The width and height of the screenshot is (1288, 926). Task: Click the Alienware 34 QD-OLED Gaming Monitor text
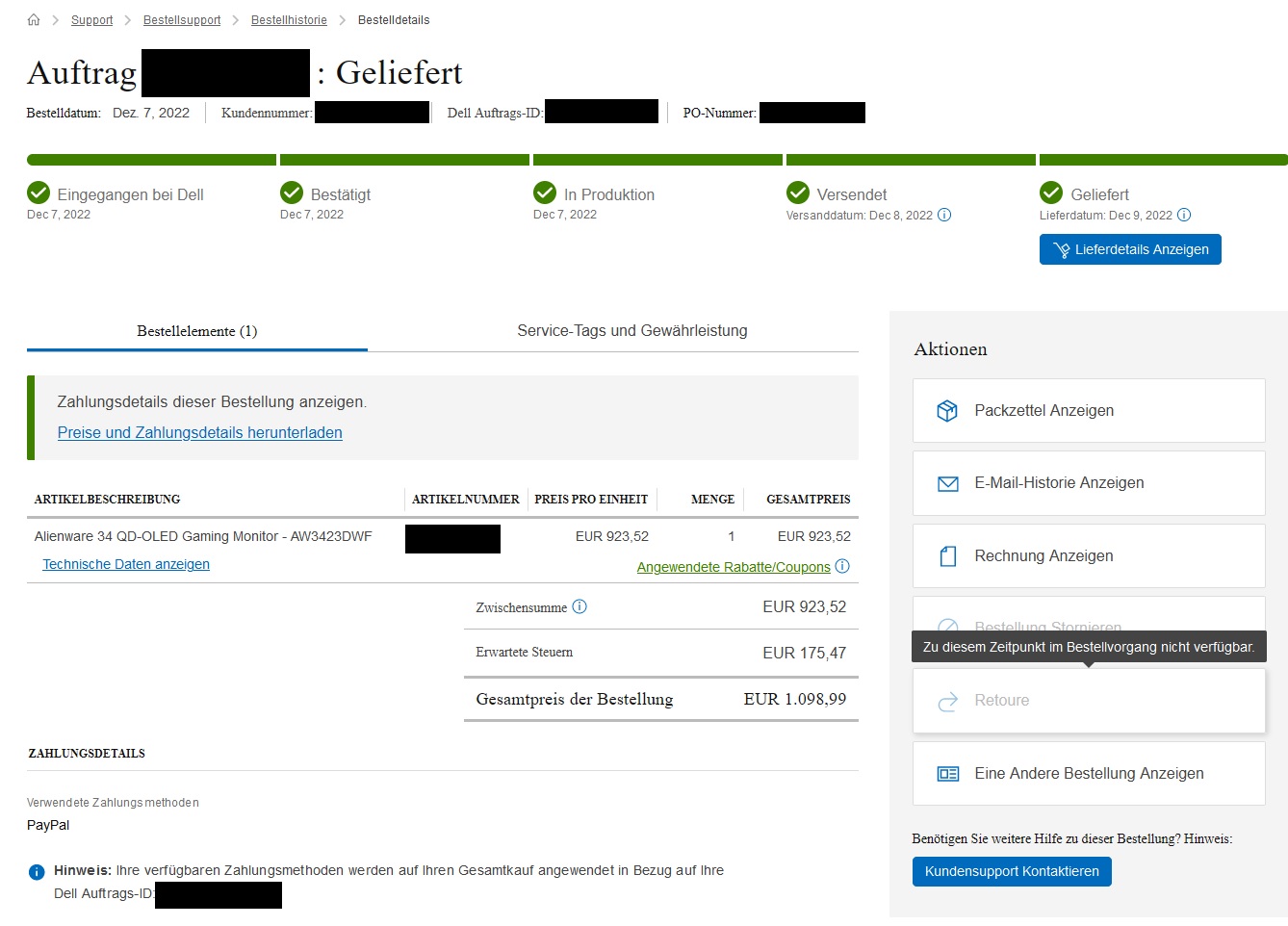(x=203, y=536)
